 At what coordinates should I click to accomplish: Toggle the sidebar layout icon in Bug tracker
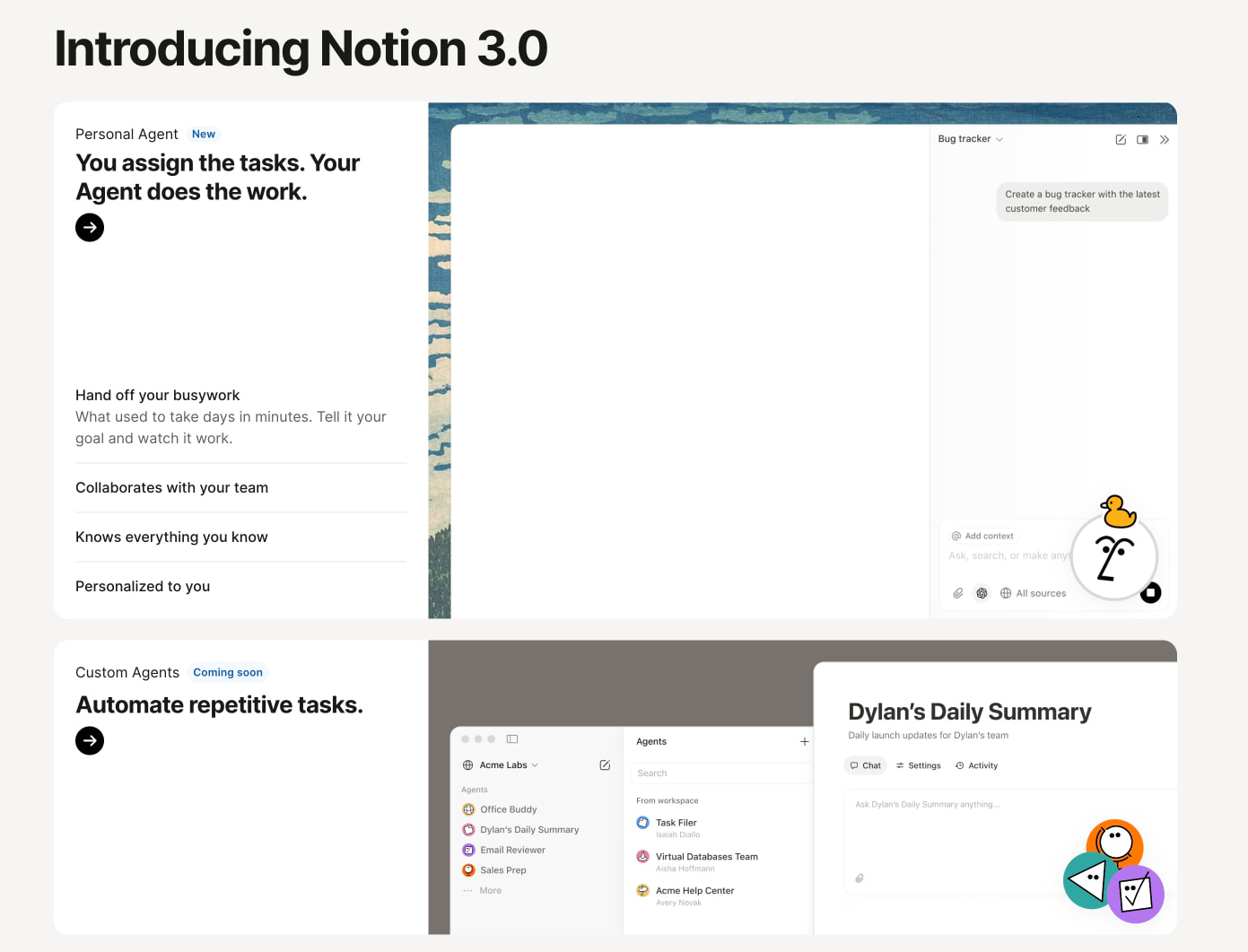[1142, 139]
